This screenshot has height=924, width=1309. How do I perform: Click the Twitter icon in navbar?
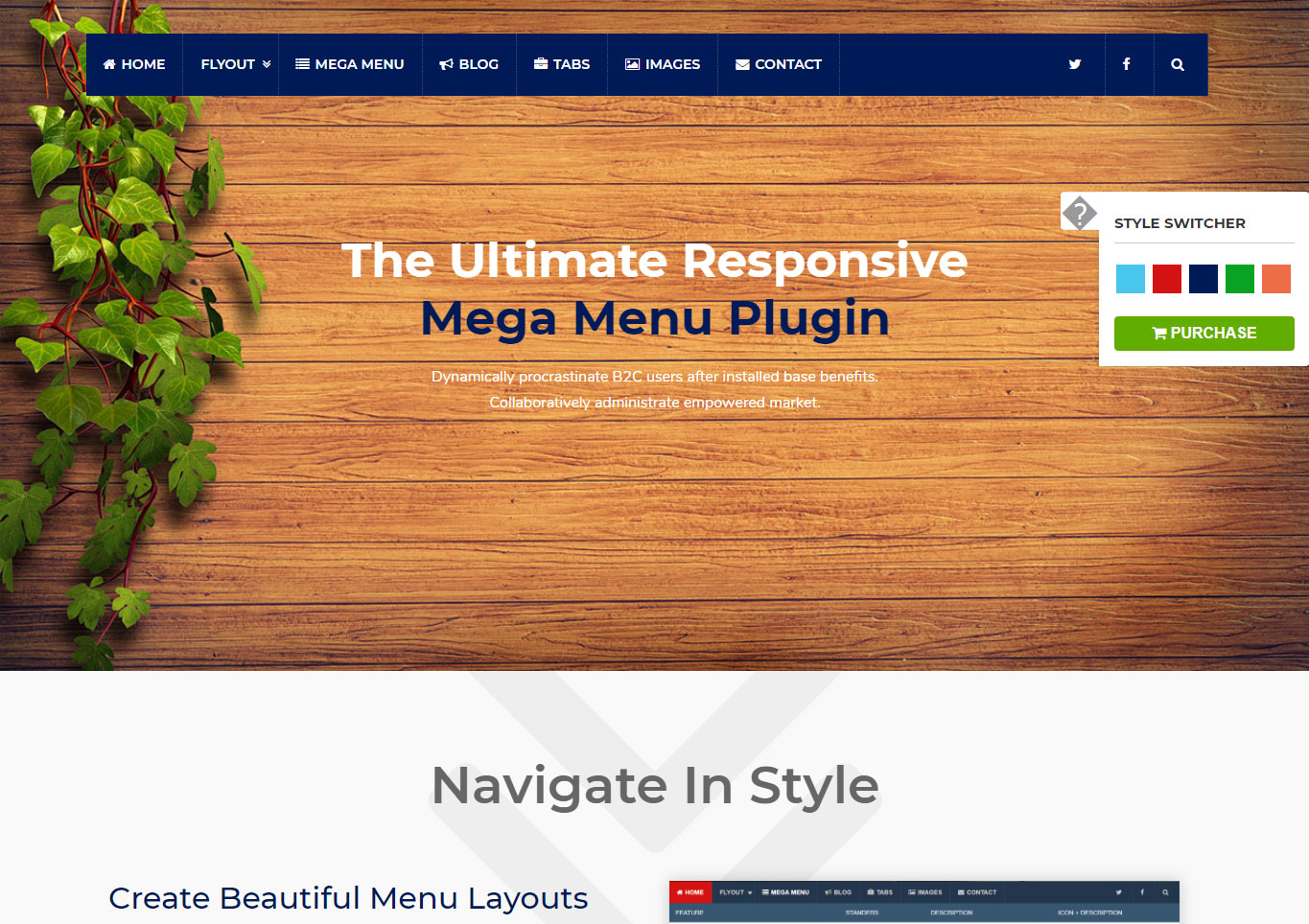click(1074, 64)
